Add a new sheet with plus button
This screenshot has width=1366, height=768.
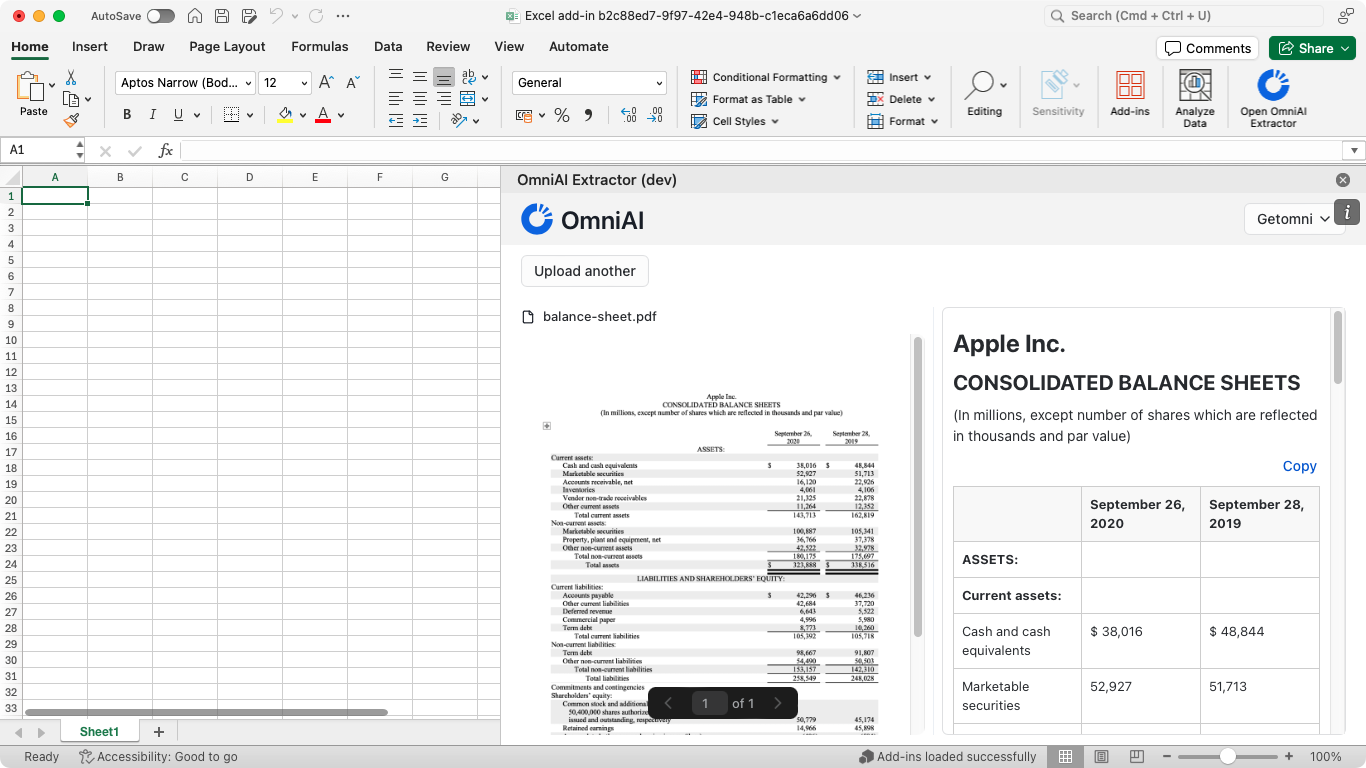click(x=158, y=732)
